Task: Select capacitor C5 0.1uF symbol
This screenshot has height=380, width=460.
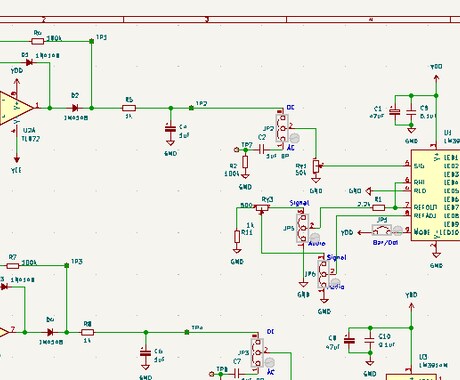Action: pyautogui.click(x=411, y=111)
